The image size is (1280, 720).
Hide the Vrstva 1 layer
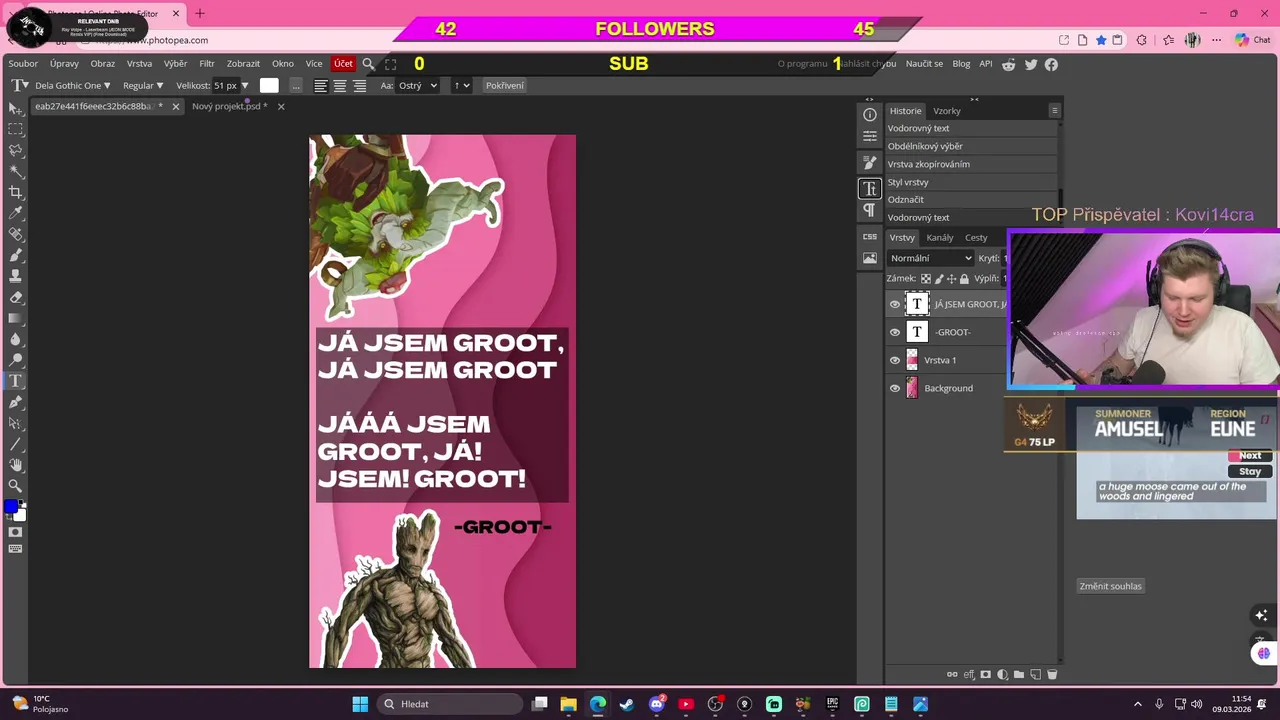coord(895,360)
